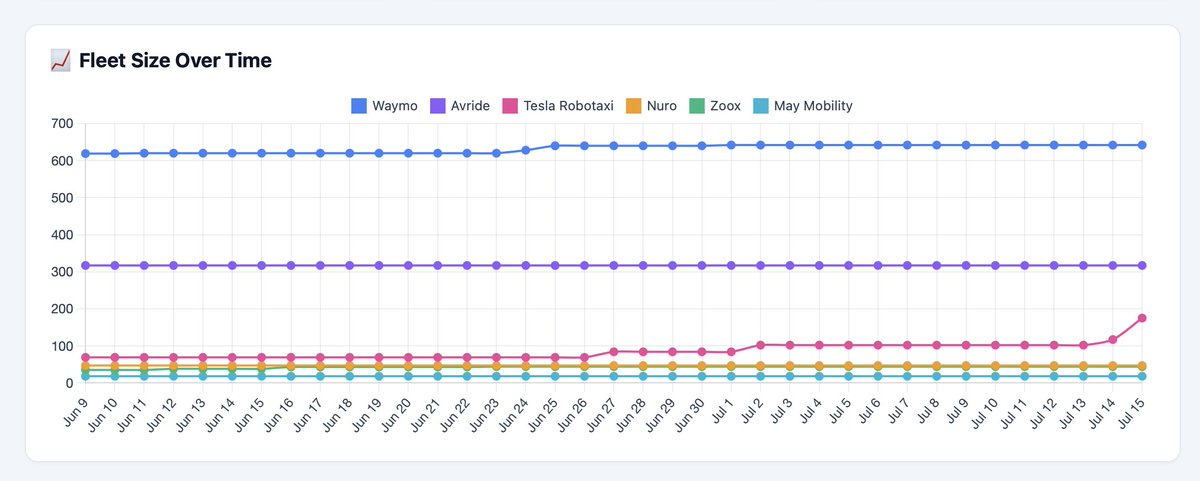Click Waymo data point at Jun 25
This screenshot has width=1200, height=481.
pyautogui.click(x=555, y=145)
